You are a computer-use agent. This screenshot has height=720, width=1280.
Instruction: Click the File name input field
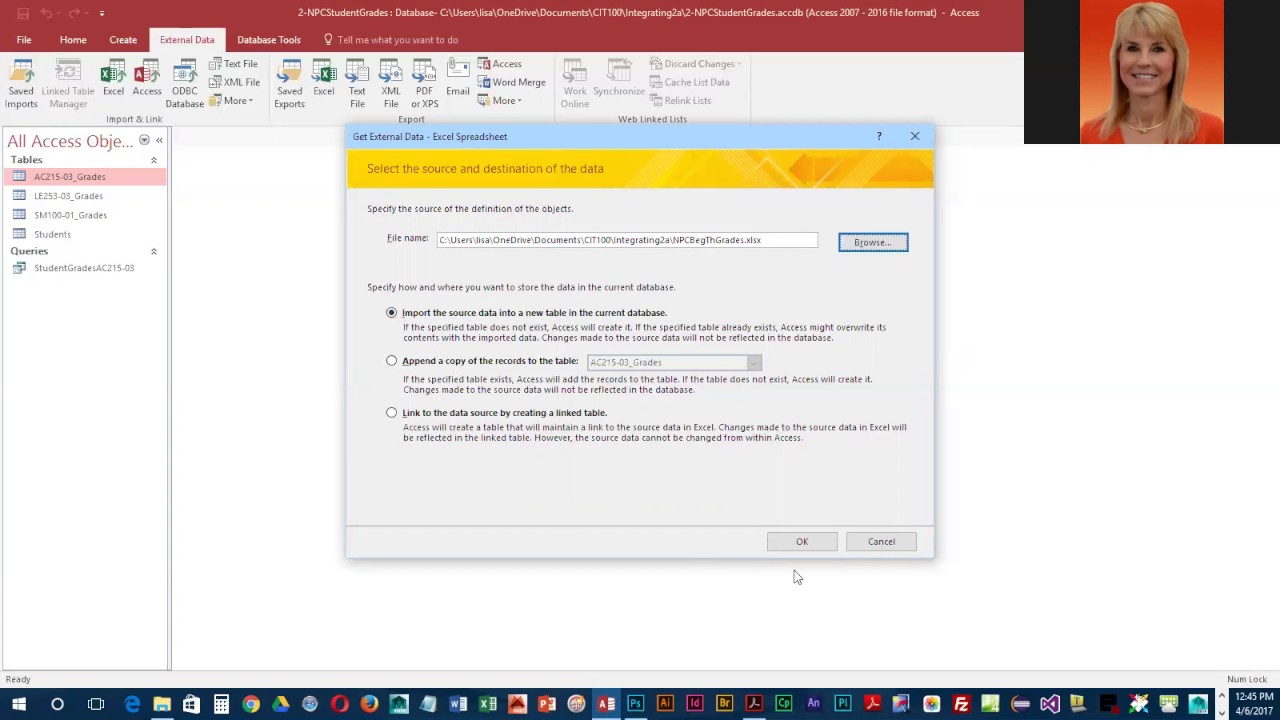point(627,240)
